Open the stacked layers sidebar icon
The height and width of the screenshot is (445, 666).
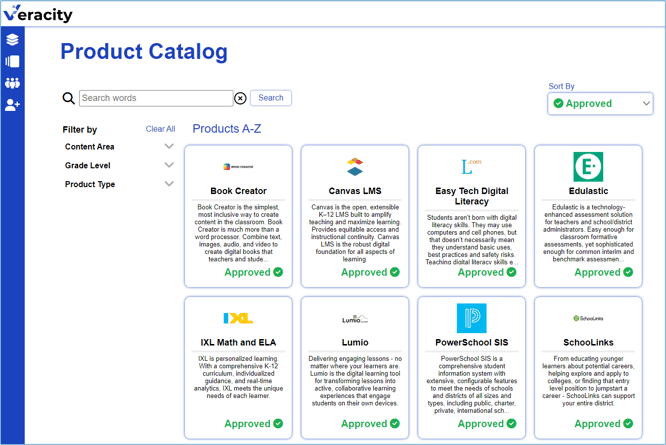pyautogui.click(x=12, y=40)
